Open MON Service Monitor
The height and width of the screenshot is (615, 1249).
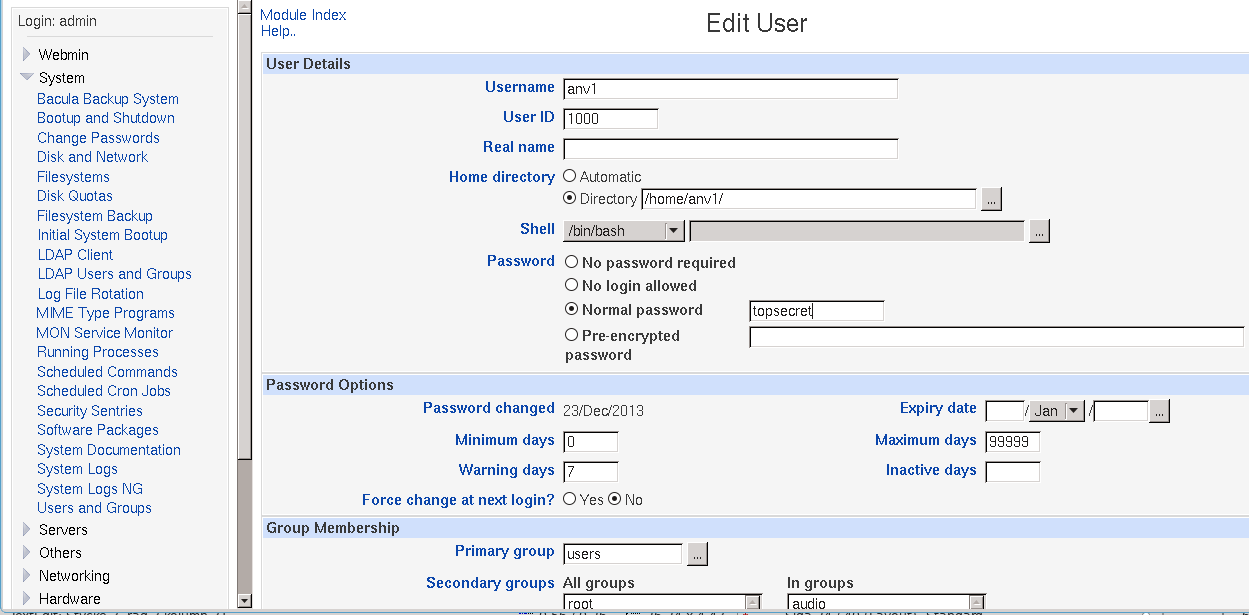[104, 333]
